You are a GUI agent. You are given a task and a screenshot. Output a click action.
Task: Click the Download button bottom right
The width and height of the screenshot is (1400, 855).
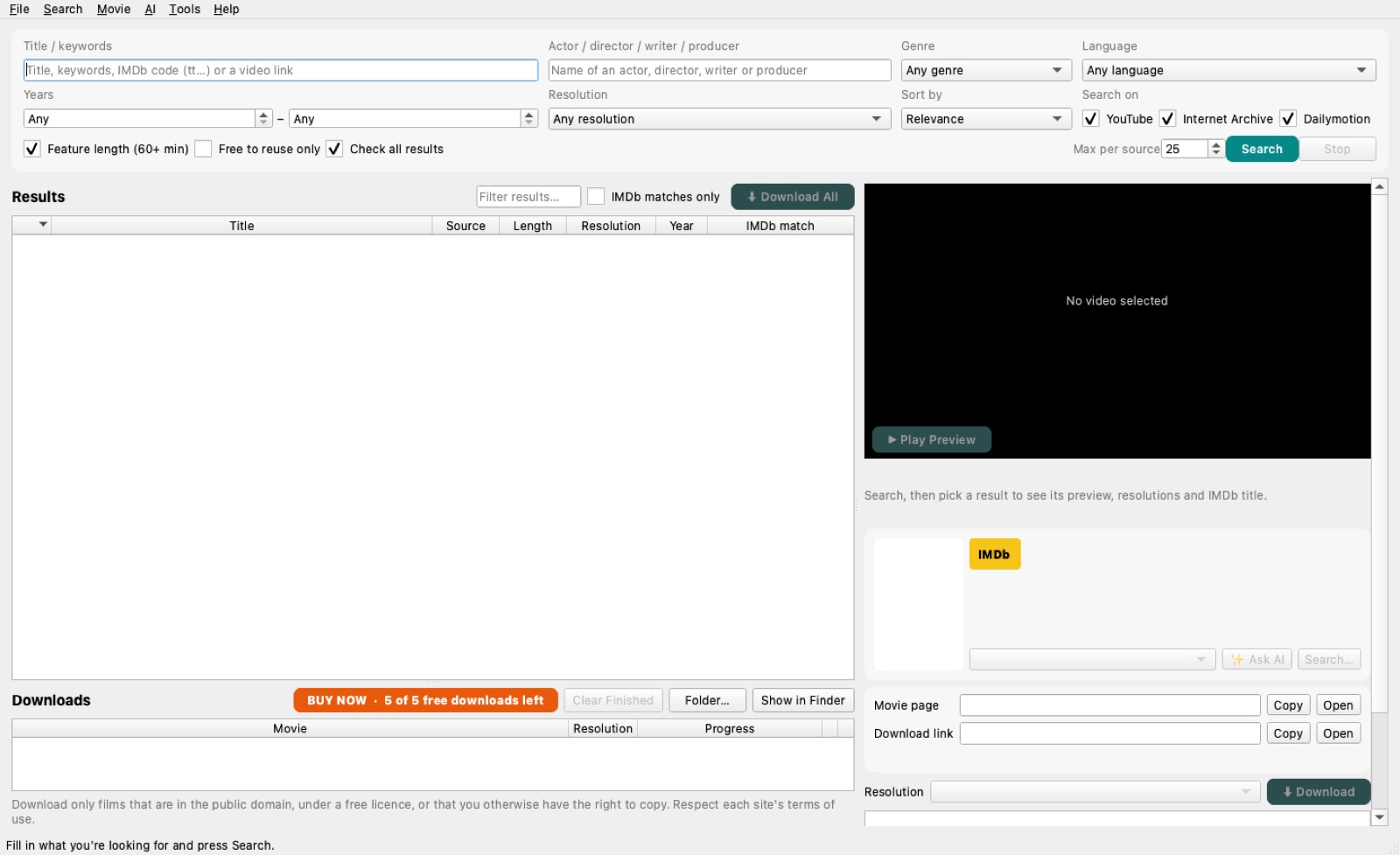pyautogui.click(x=1319, y=792)
